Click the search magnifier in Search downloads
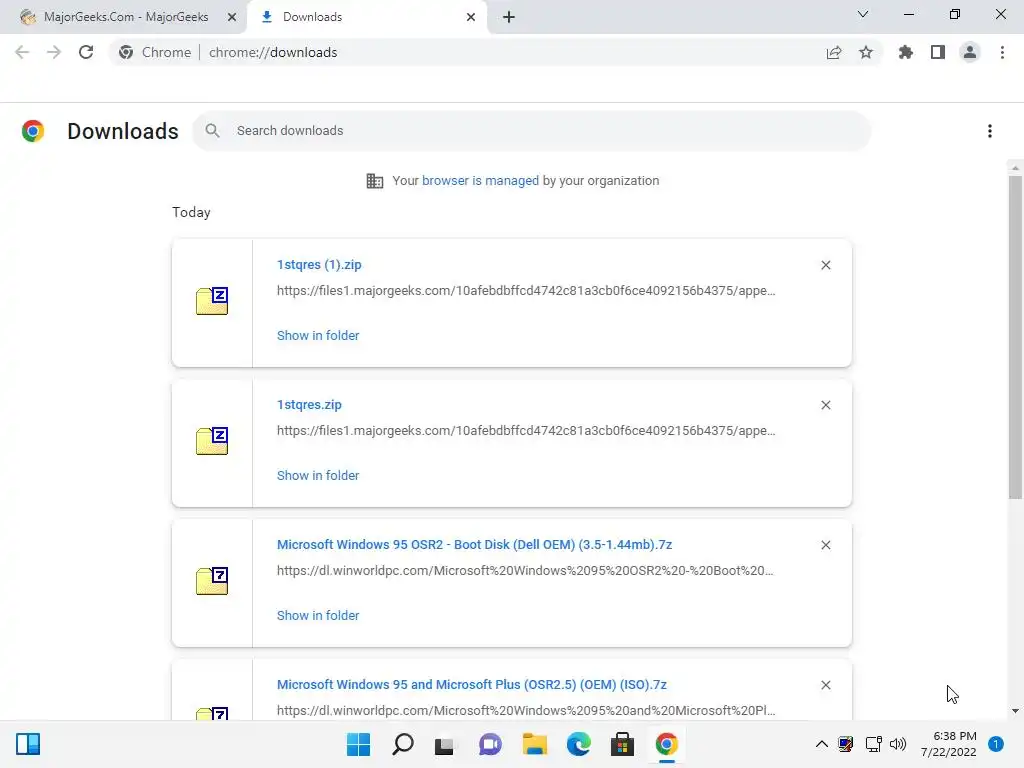The height and width of the screenshot is (768, 1024). pyautogui.click(x=212, y=131)
